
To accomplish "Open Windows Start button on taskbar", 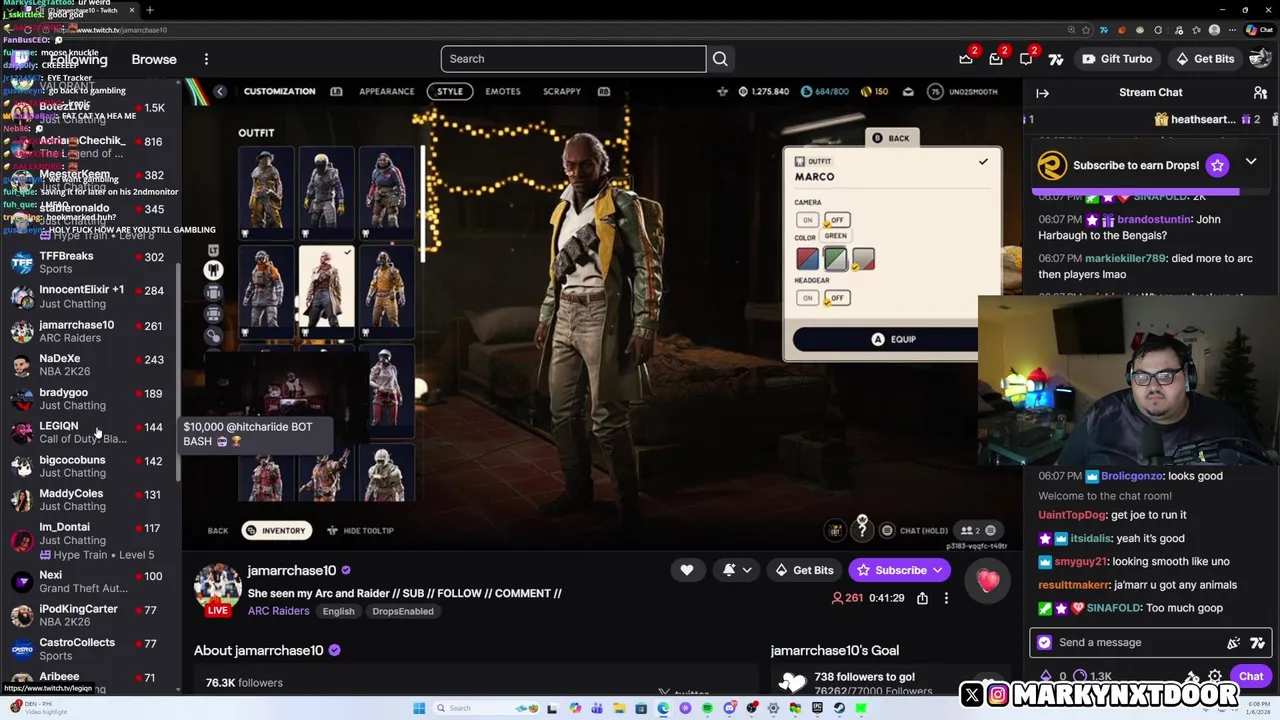I will click(419, 708).
